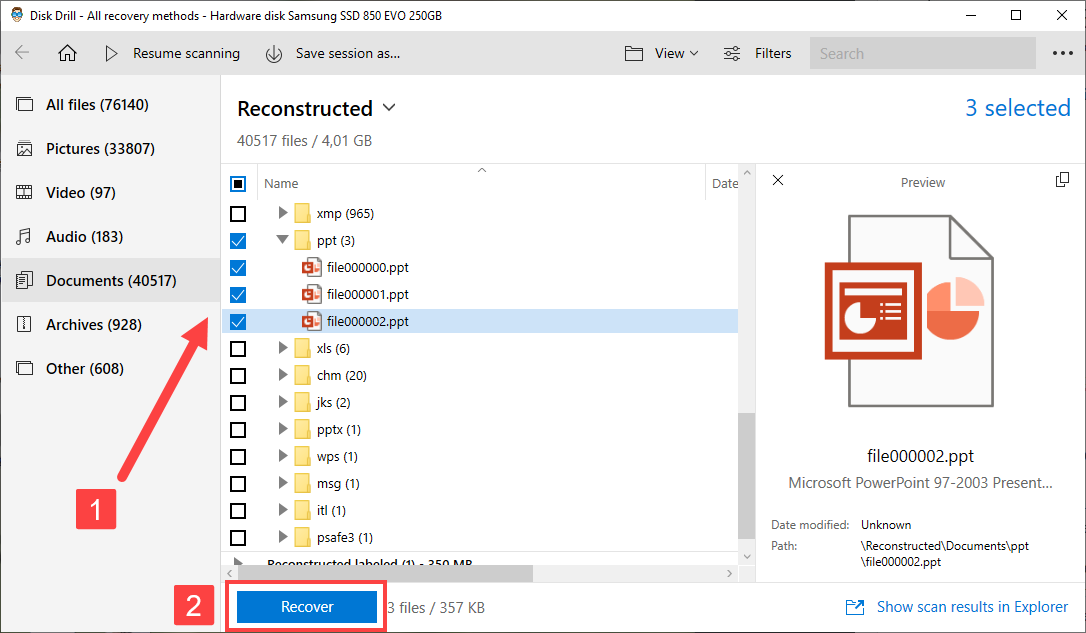Click PowerPoint icon of file000000.ppt
Screen dimensions: 1086x633
pyautogui.click(x=312, y=267)
